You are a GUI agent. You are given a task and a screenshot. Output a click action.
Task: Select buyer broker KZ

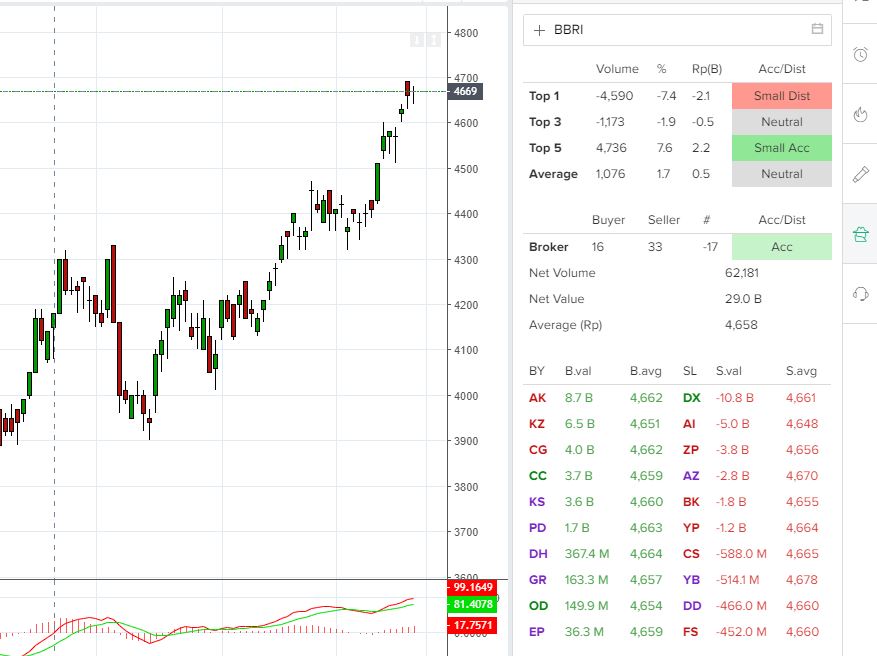point(537,424)
